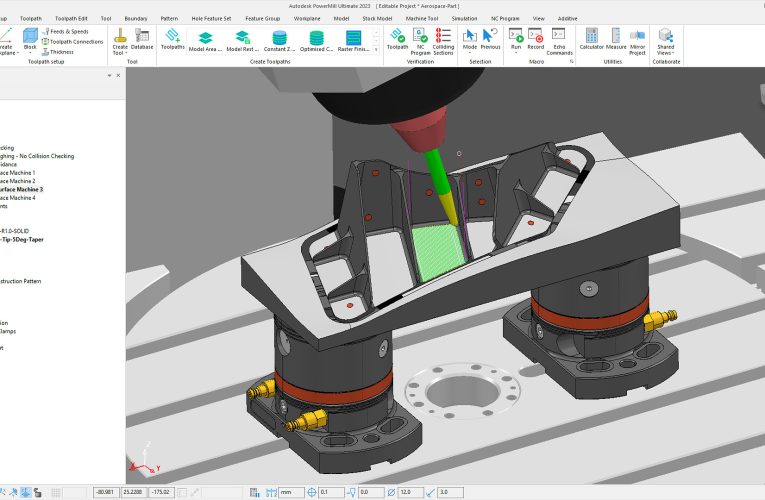Open the Macro group dialog launcher

click(571, 62)
